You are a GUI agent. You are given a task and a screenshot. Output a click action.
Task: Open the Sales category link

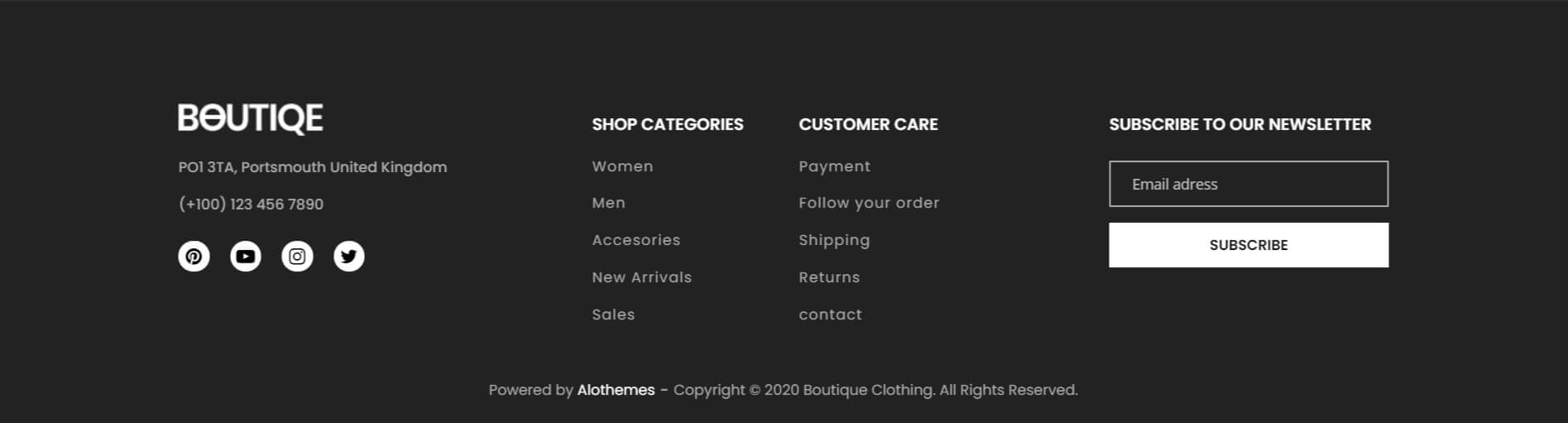pos(613,315)
